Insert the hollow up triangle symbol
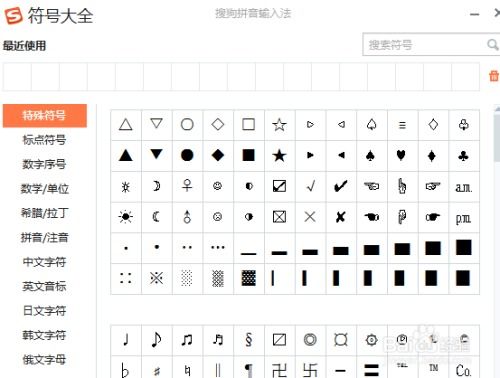 [126, 125]
